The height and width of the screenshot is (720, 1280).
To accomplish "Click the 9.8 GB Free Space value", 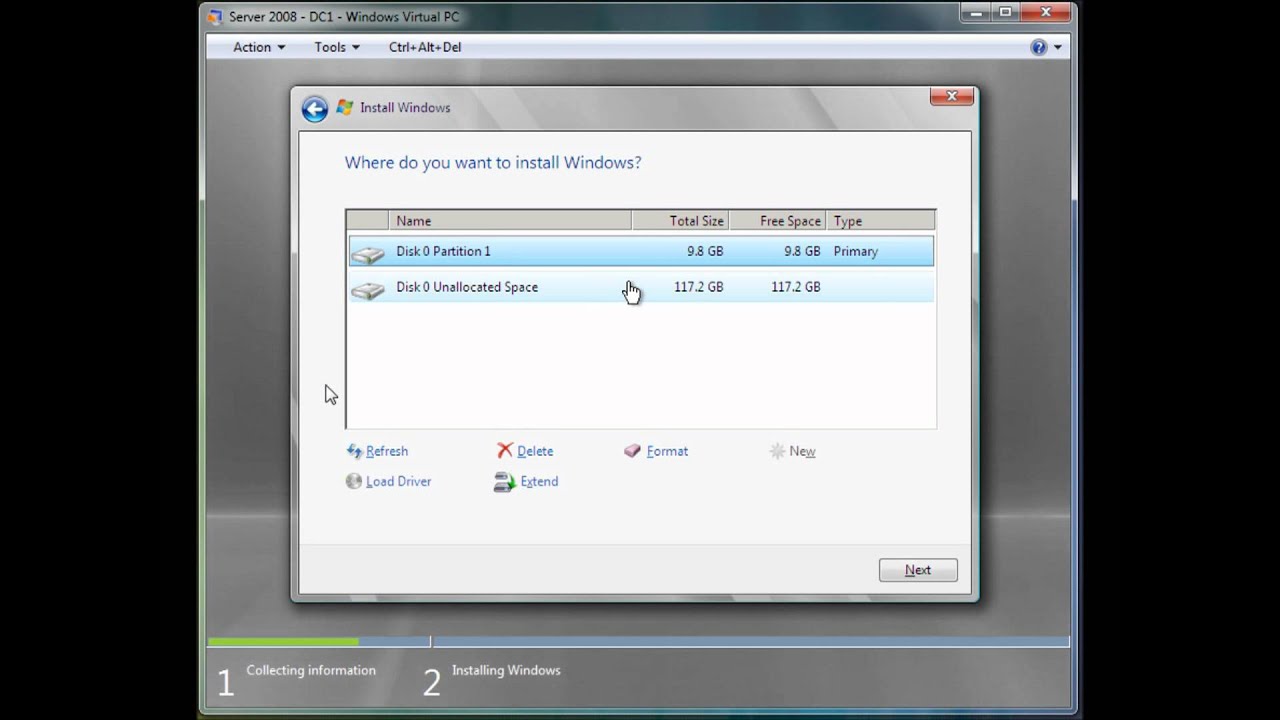I will [801, 251].
